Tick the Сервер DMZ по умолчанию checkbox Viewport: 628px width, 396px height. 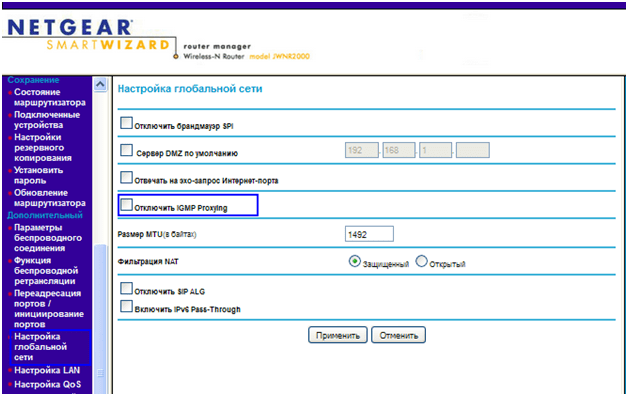coord(126,150)
